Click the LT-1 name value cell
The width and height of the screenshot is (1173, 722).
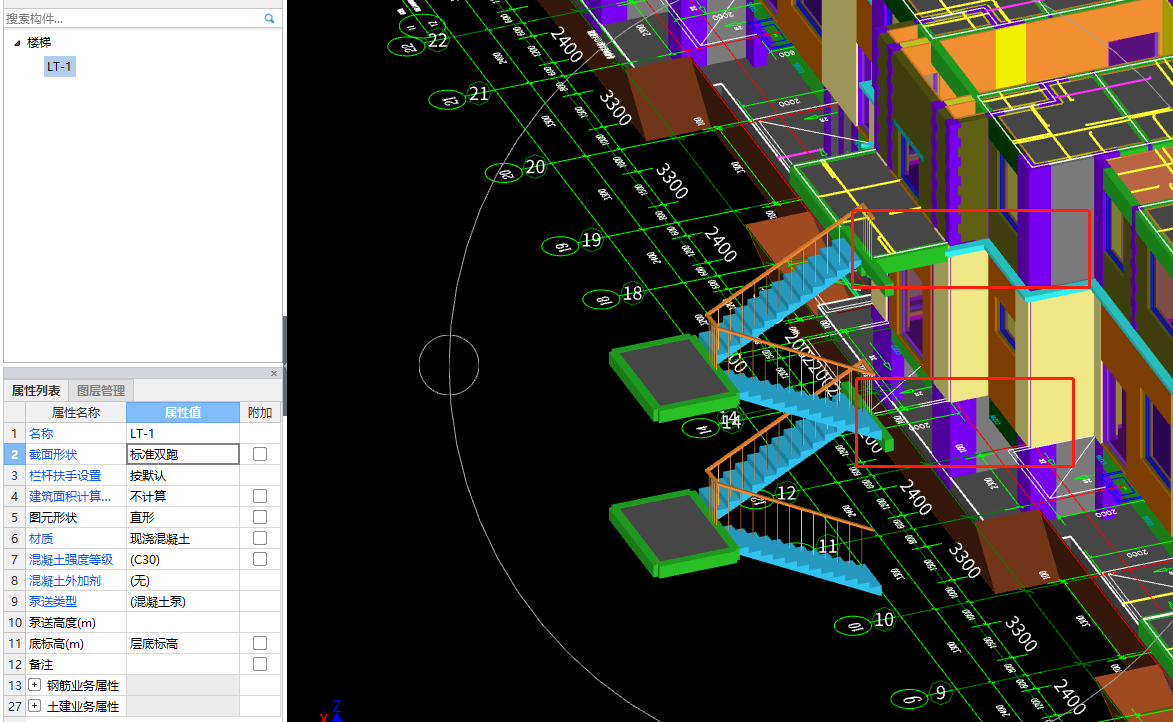(183, 433)
